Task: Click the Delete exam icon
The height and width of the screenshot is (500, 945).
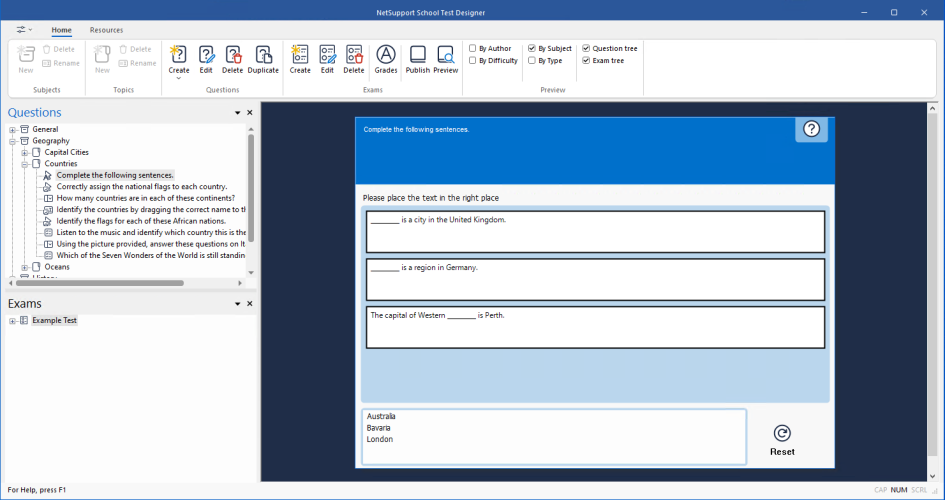Action: (354, 54)
